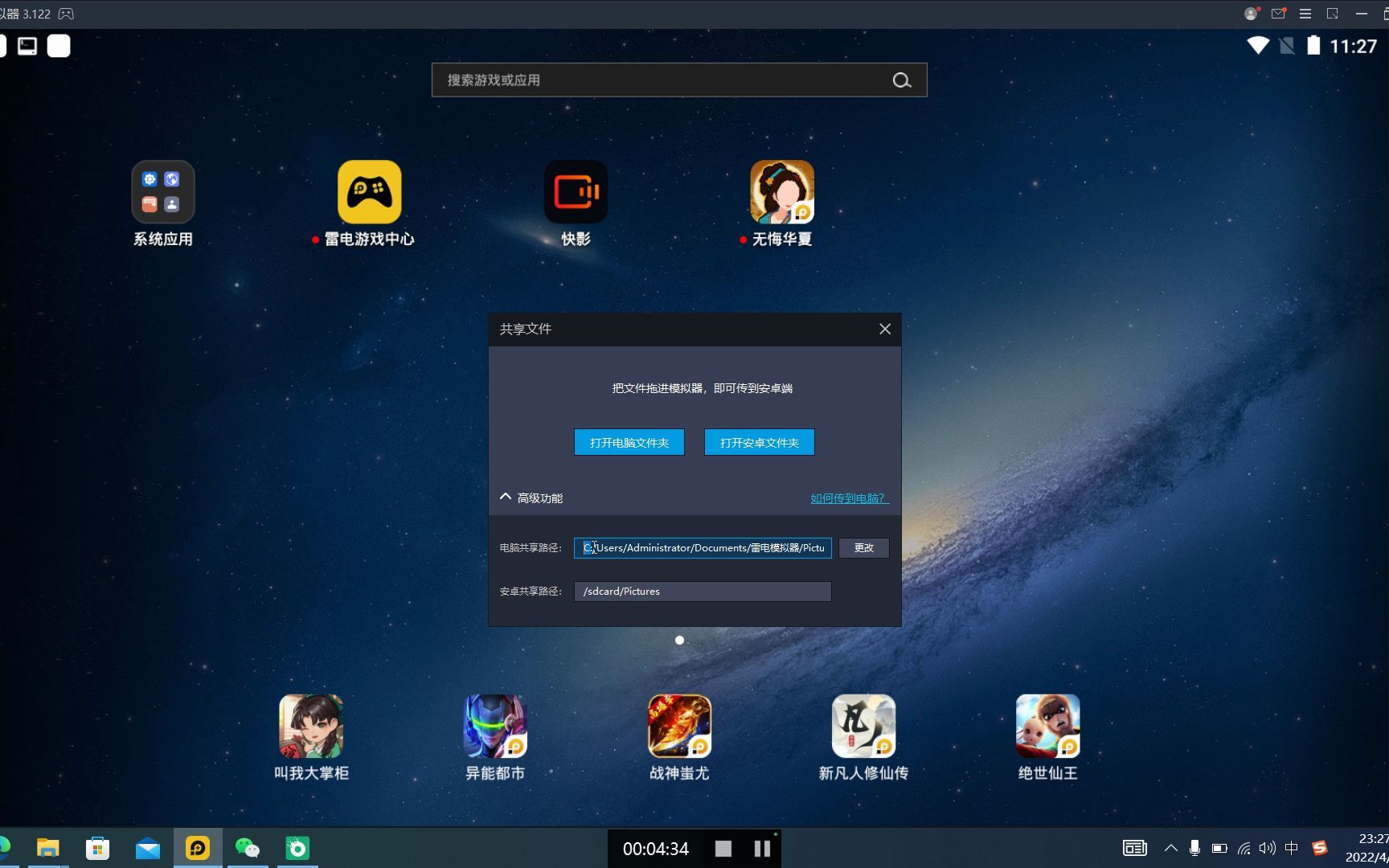Click the white square icon at top-left

(x=59, y=46)
